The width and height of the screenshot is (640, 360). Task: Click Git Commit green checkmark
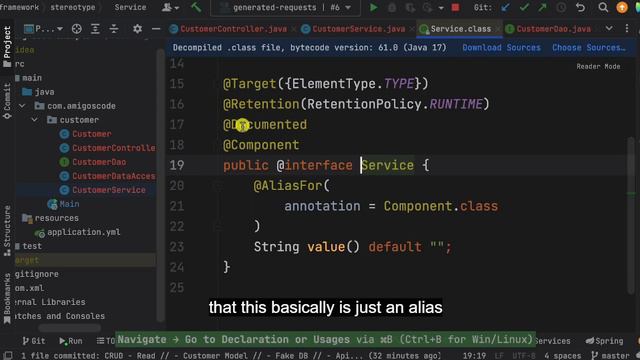coord(524,7)
